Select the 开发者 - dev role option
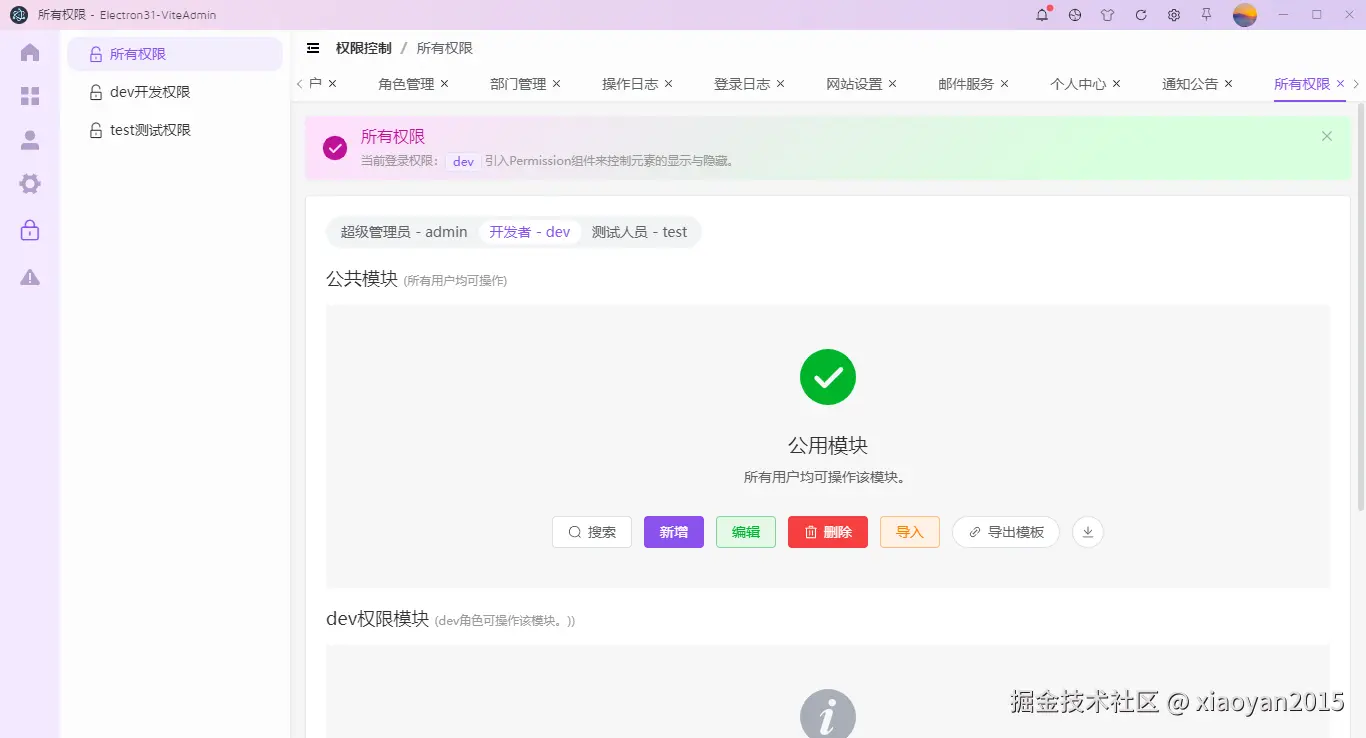 tap(531, 231)
